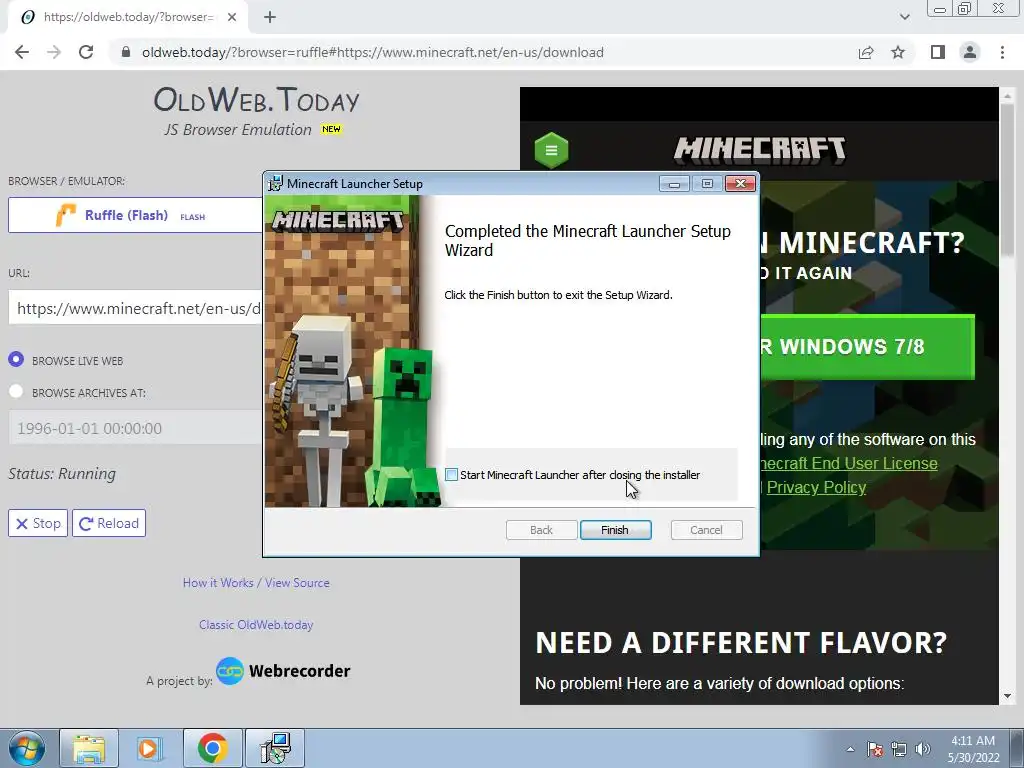This screenshot has width=1024, height=768.
Task: Click the OldWeb URL input field
Action: (136, 308)
